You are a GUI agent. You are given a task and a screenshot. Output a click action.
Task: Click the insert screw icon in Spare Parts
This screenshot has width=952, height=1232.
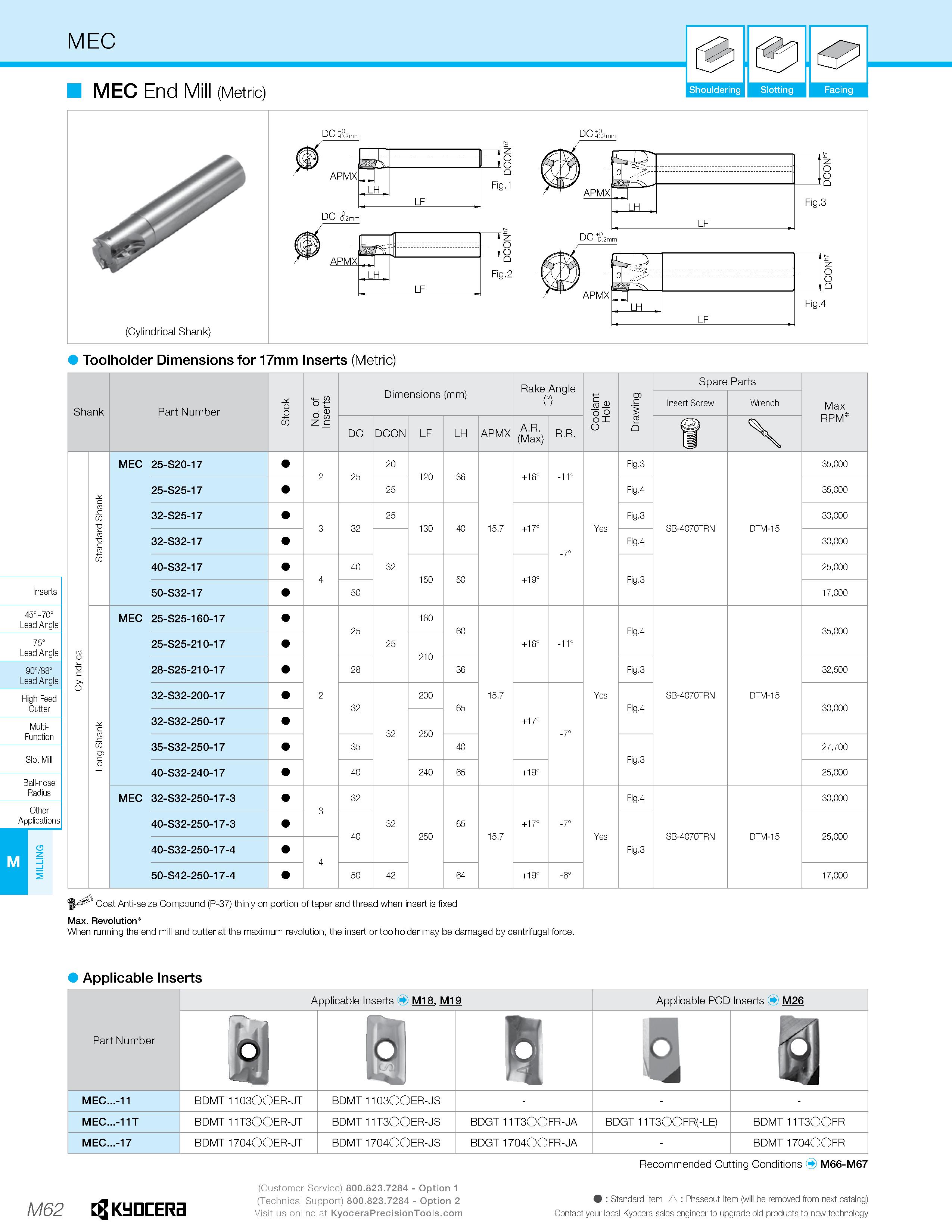[x=690, y=433]
